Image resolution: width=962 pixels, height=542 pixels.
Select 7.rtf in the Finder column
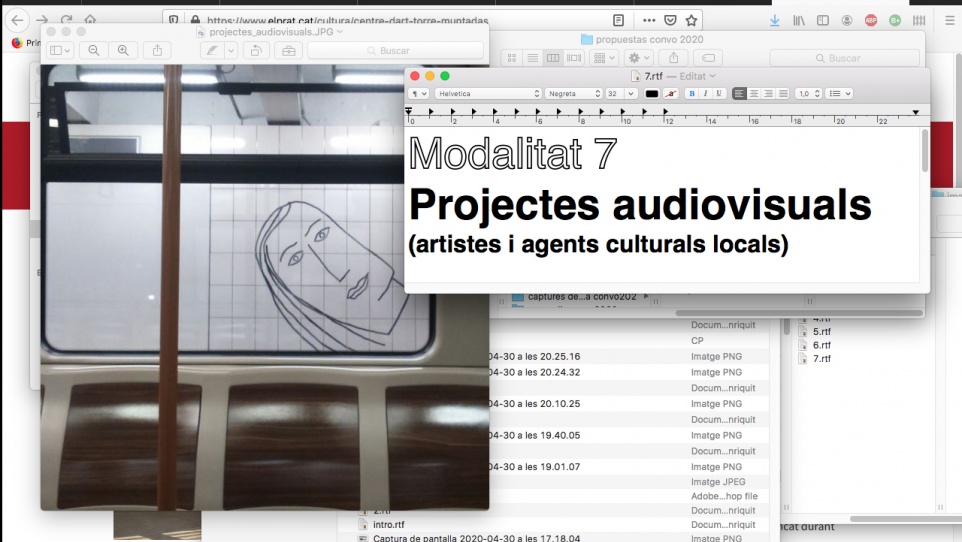tap(822, 358)
